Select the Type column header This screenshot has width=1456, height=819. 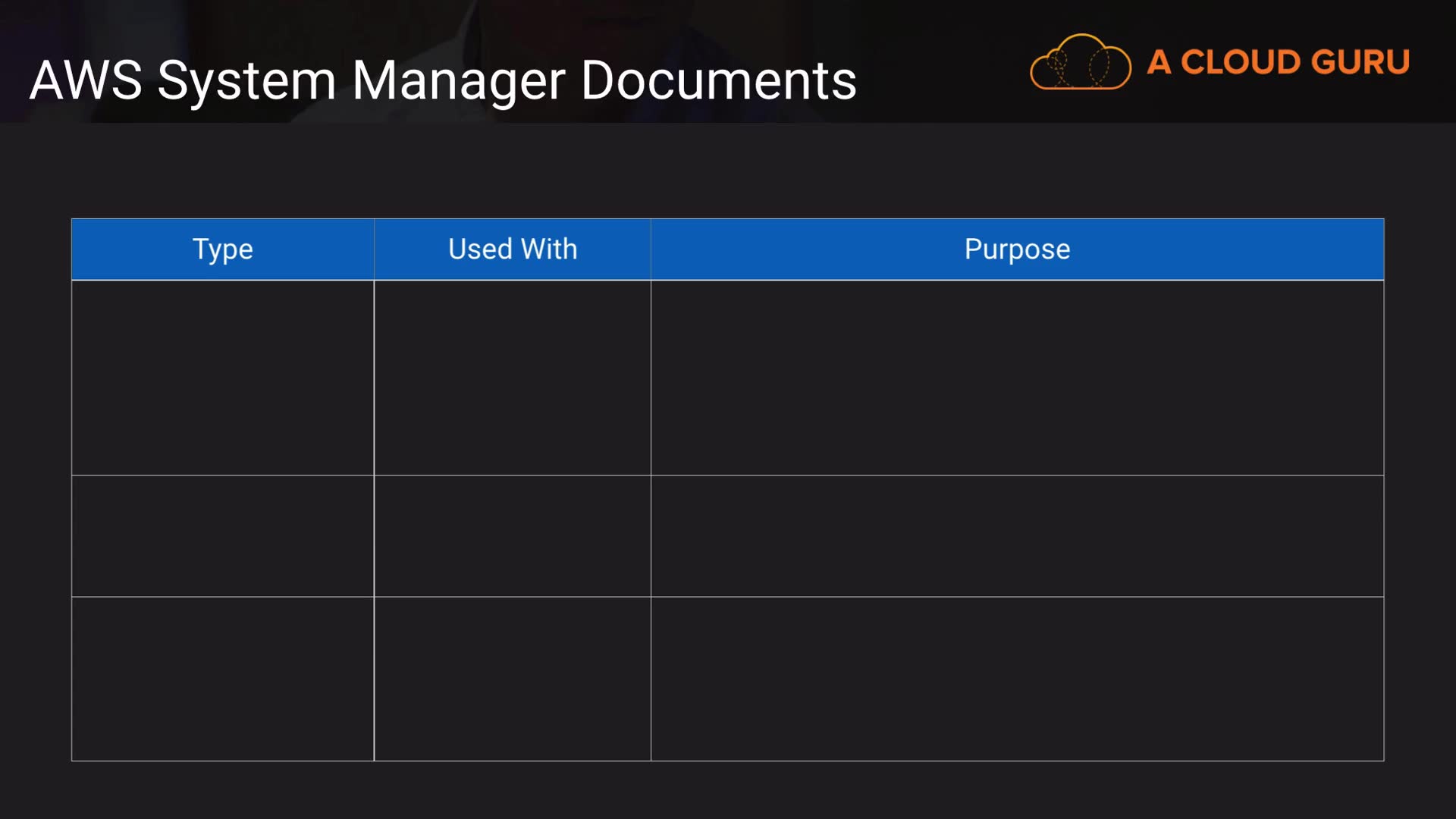(222, 249)
